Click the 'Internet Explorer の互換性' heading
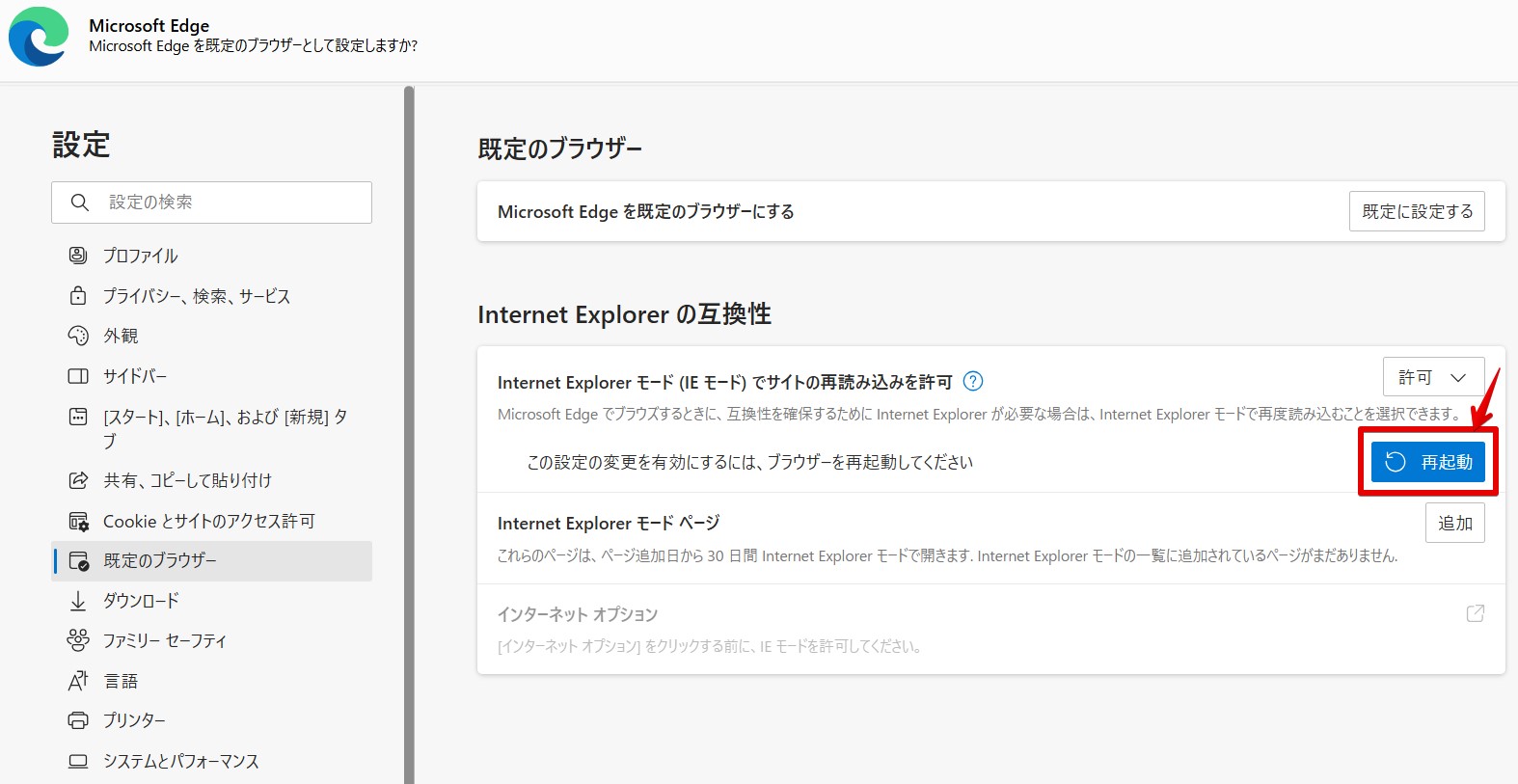The height and width of the screenshot is (784, 1518). pos(624,314)
